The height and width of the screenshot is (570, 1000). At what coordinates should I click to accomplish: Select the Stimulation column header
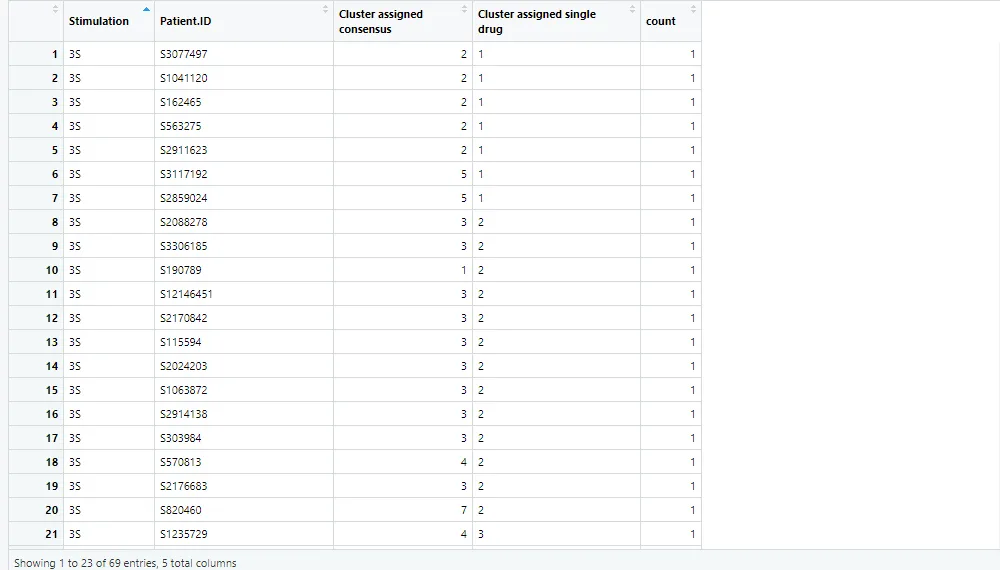click(x=99, y=21)
